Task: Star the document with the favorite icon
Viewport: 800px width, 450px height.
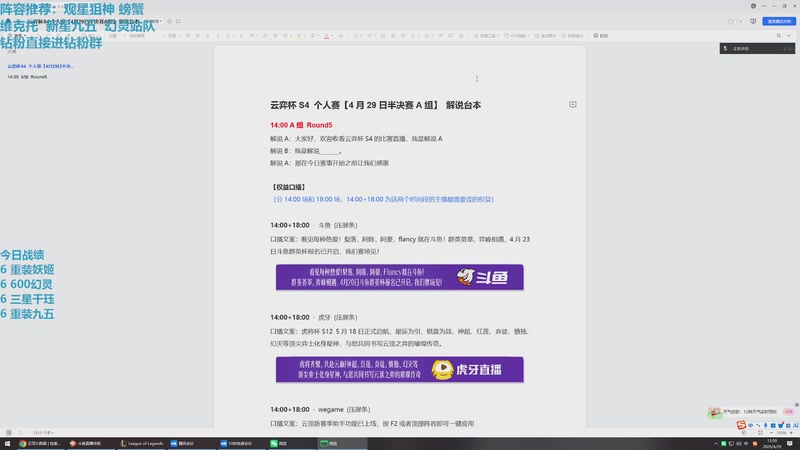Action: (x=169, y=21)
